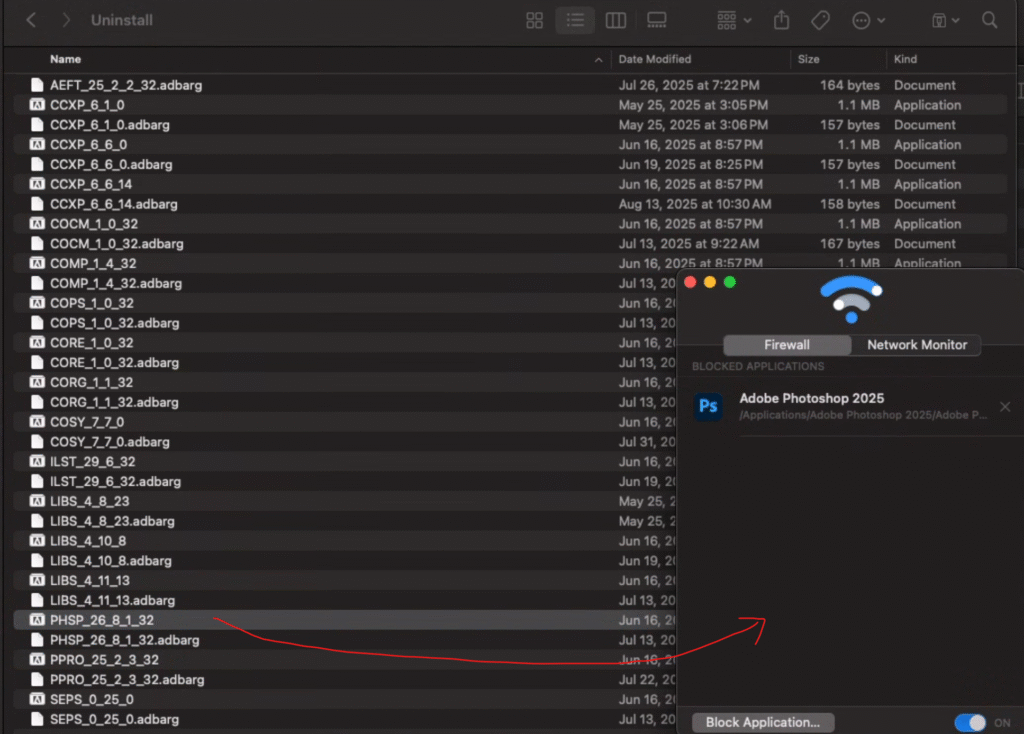
Task: Open the Share icon in the toolbar
Action: tap(781, 20)
